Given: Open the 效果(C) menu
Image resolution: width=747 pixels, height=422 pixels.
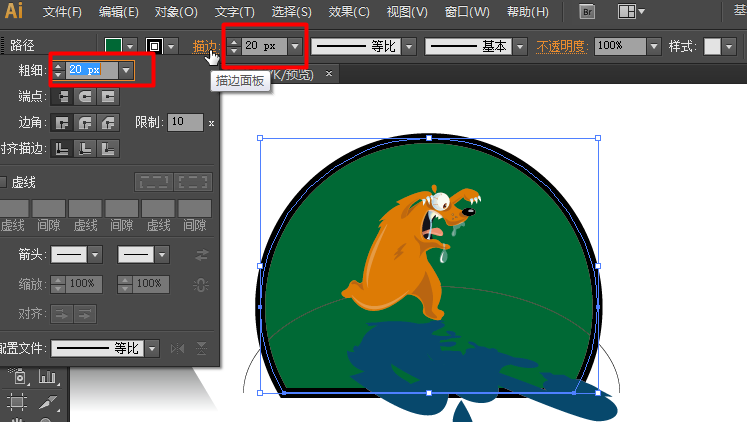Looking at the screenshot, I should click(349, 12).
